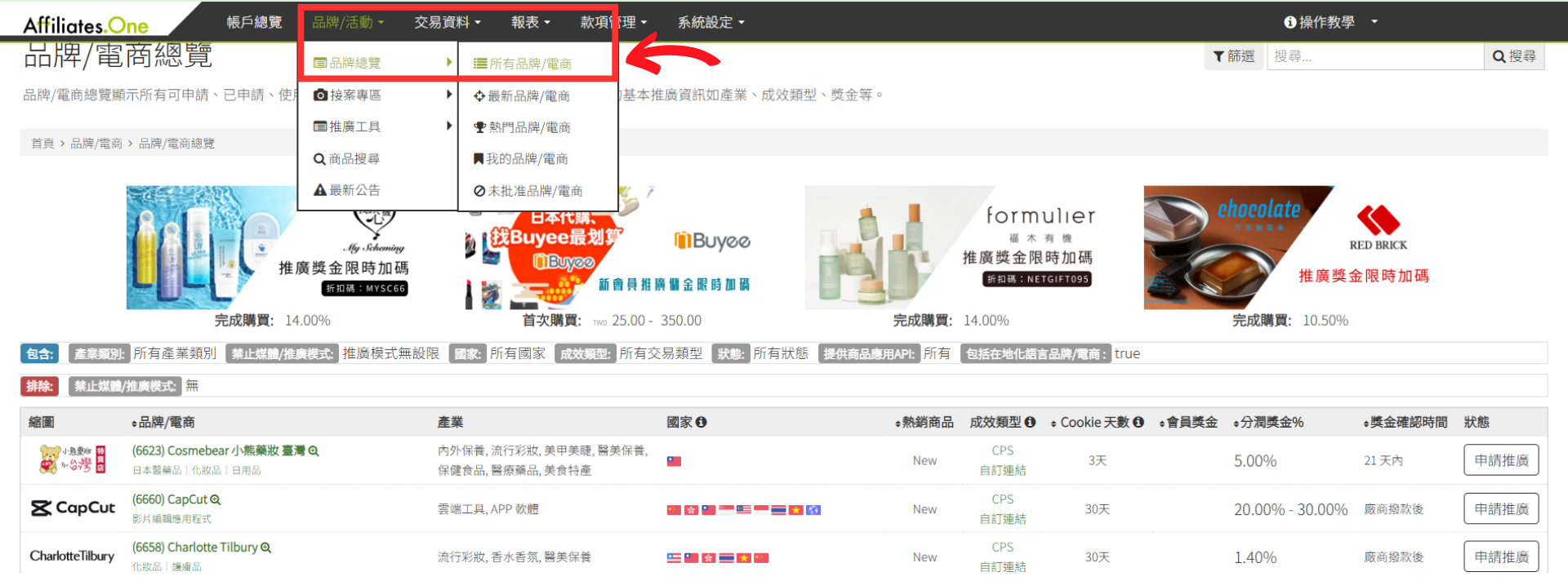
Task: Click the 自訂連結 text in CapCut row
Action: coord(1003,519)
